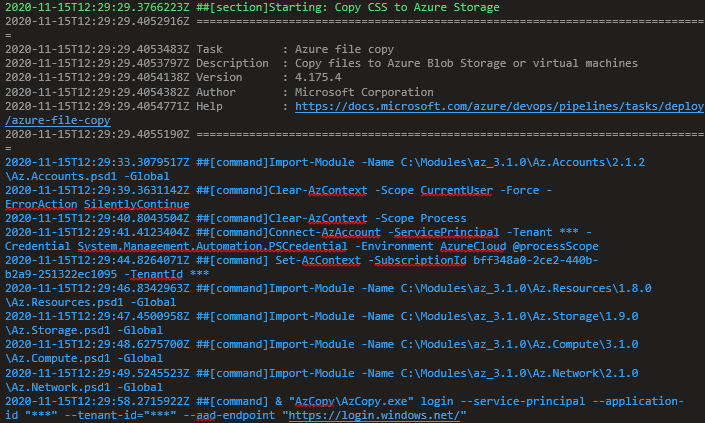The width and height of the screenshot is (705, 423).
Task: Click the Az.Storage\1.9.0 Import-Module command line
Action: [321, 316]
